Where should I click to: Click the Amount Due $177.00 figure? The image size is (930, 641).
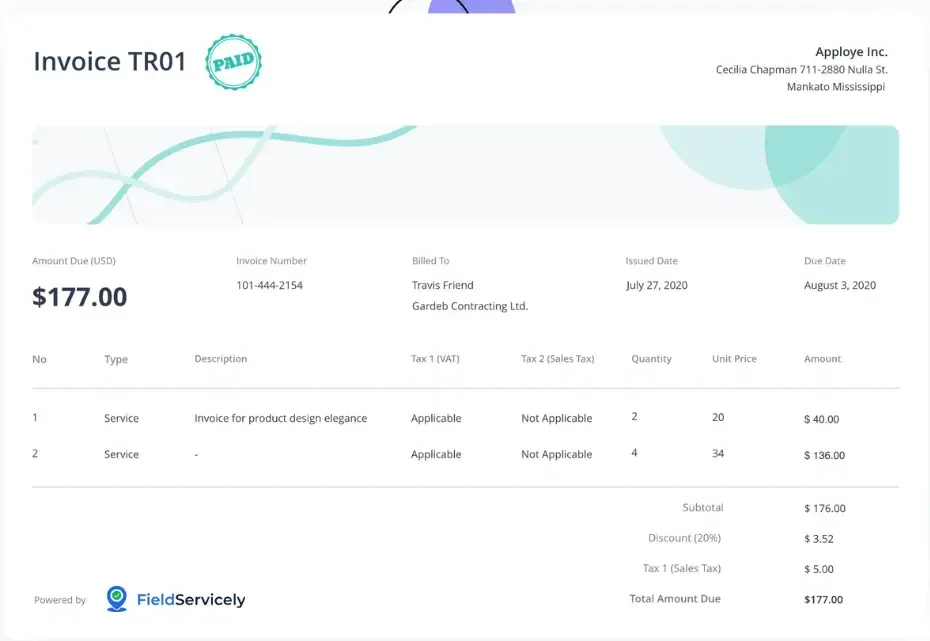click(79, 296)
